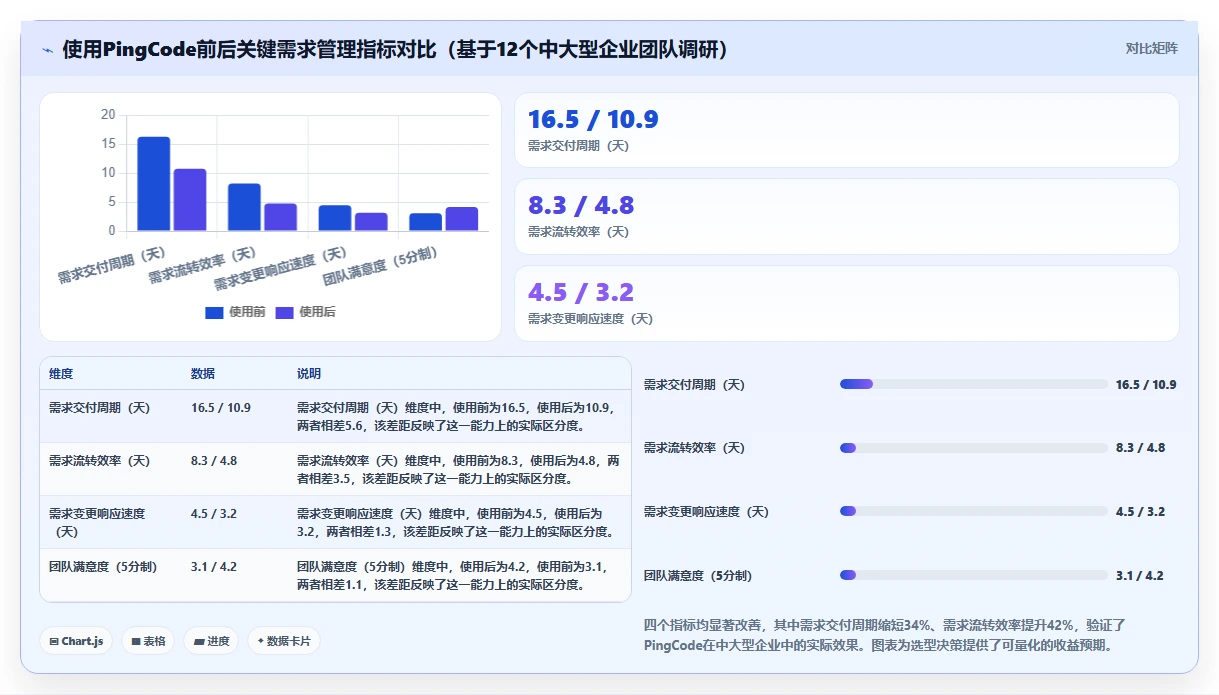Toggle the 使用后 legend entry
The height and width of the screenshot is (695, 1219).
[x=305, y=312]
